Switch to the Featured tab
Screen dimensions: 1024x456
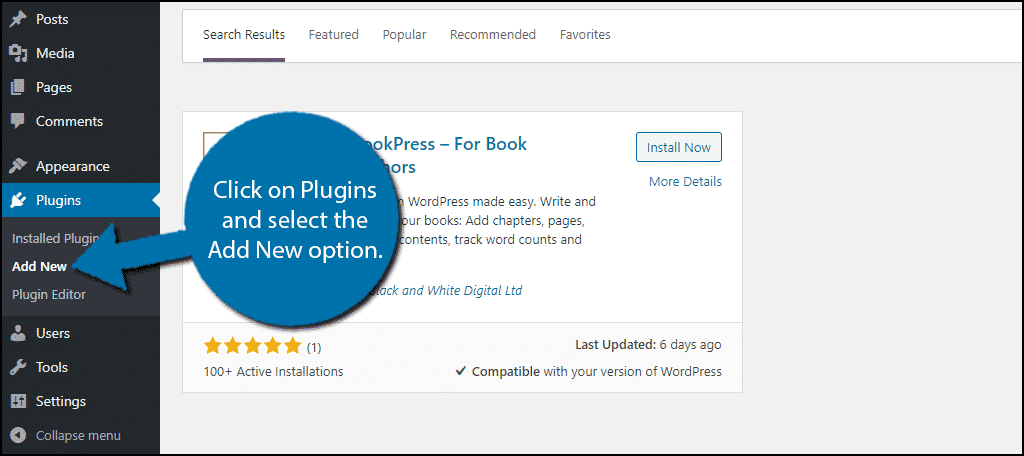pos(333,35)
